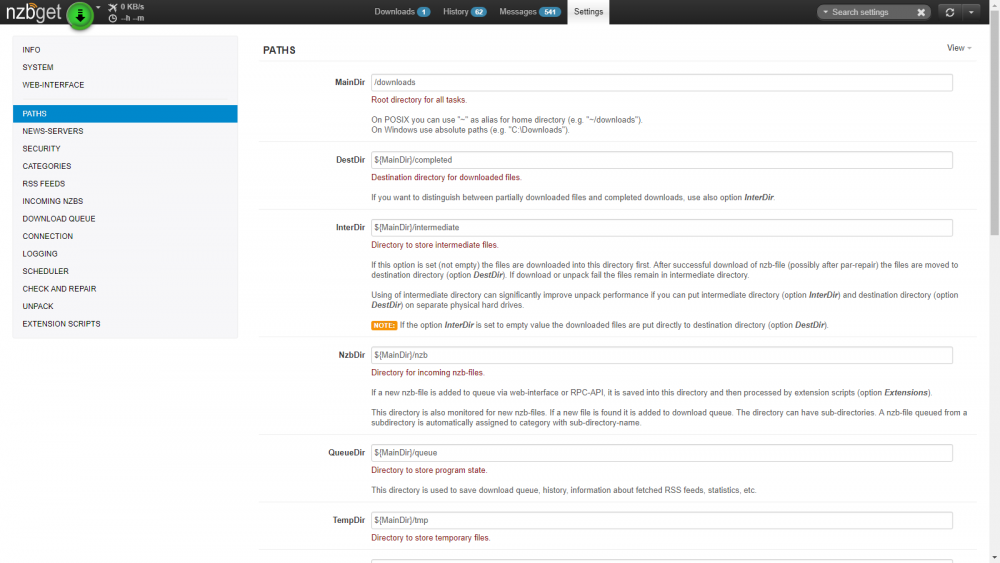Follow the InterDir link under DestDir description
The image size is (1000, 563).
(758, 198)
